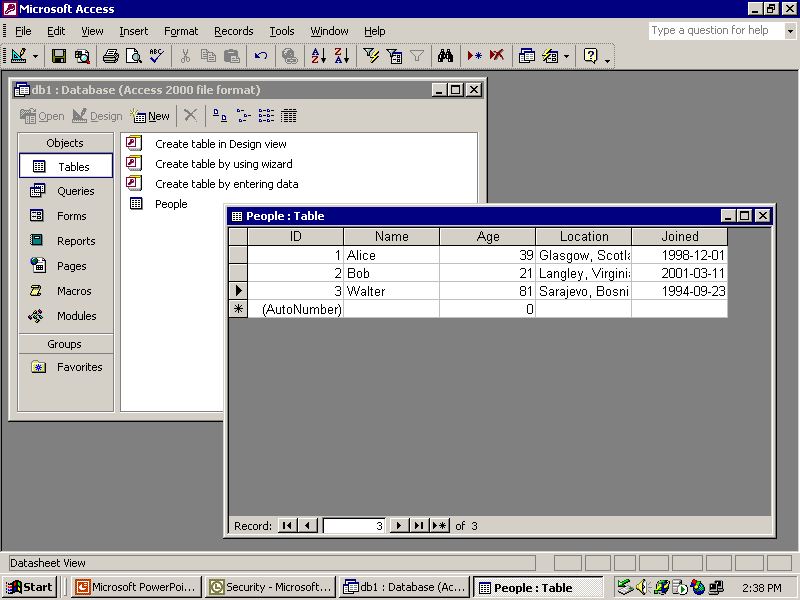The height and width of the screenshot is (600, 800).
Task: Click the volume speaker tray icon
Action: coord(642,587)
